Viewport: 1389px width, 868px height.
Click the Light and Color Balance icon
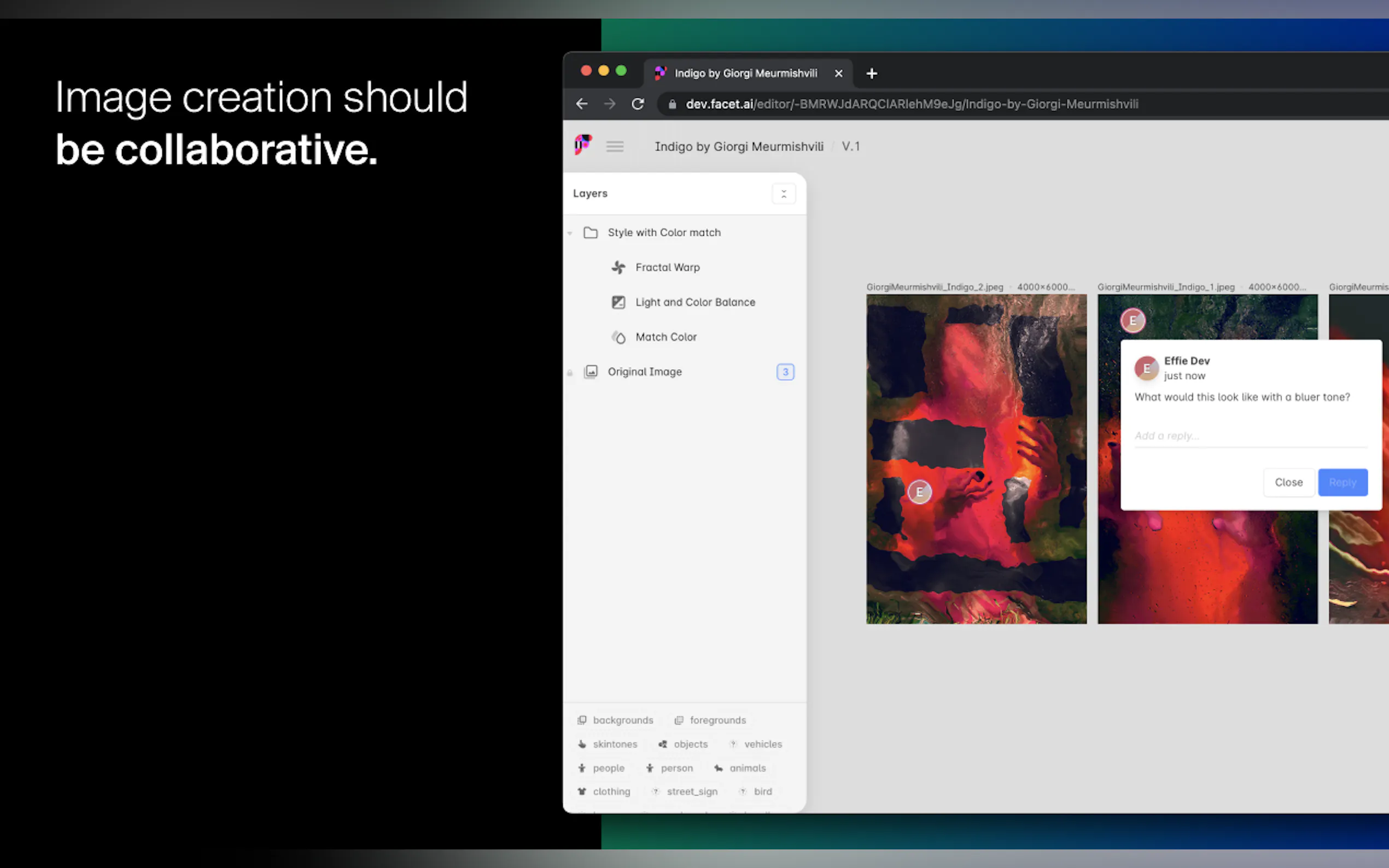pyautogui.click(x=618, y=302)
